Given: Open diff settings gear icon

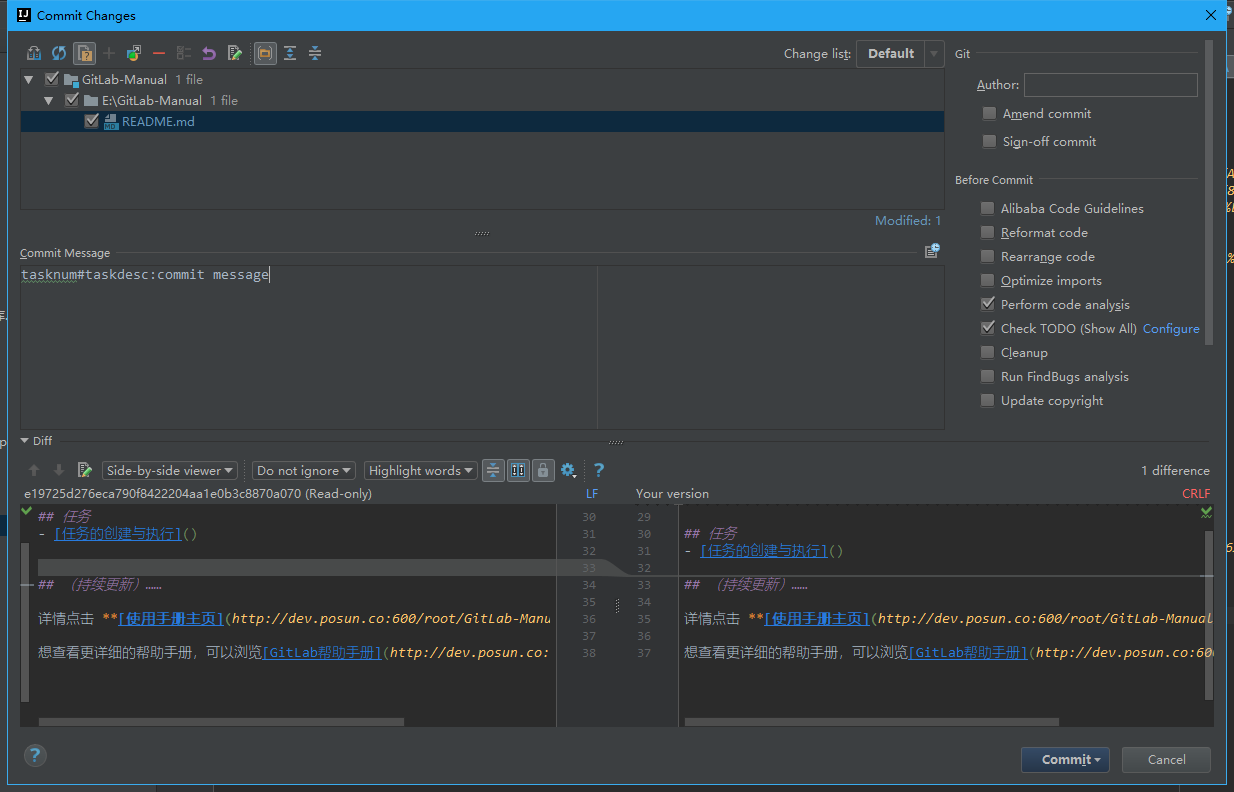Looking at the screenshot, I should tap(568, 470).
